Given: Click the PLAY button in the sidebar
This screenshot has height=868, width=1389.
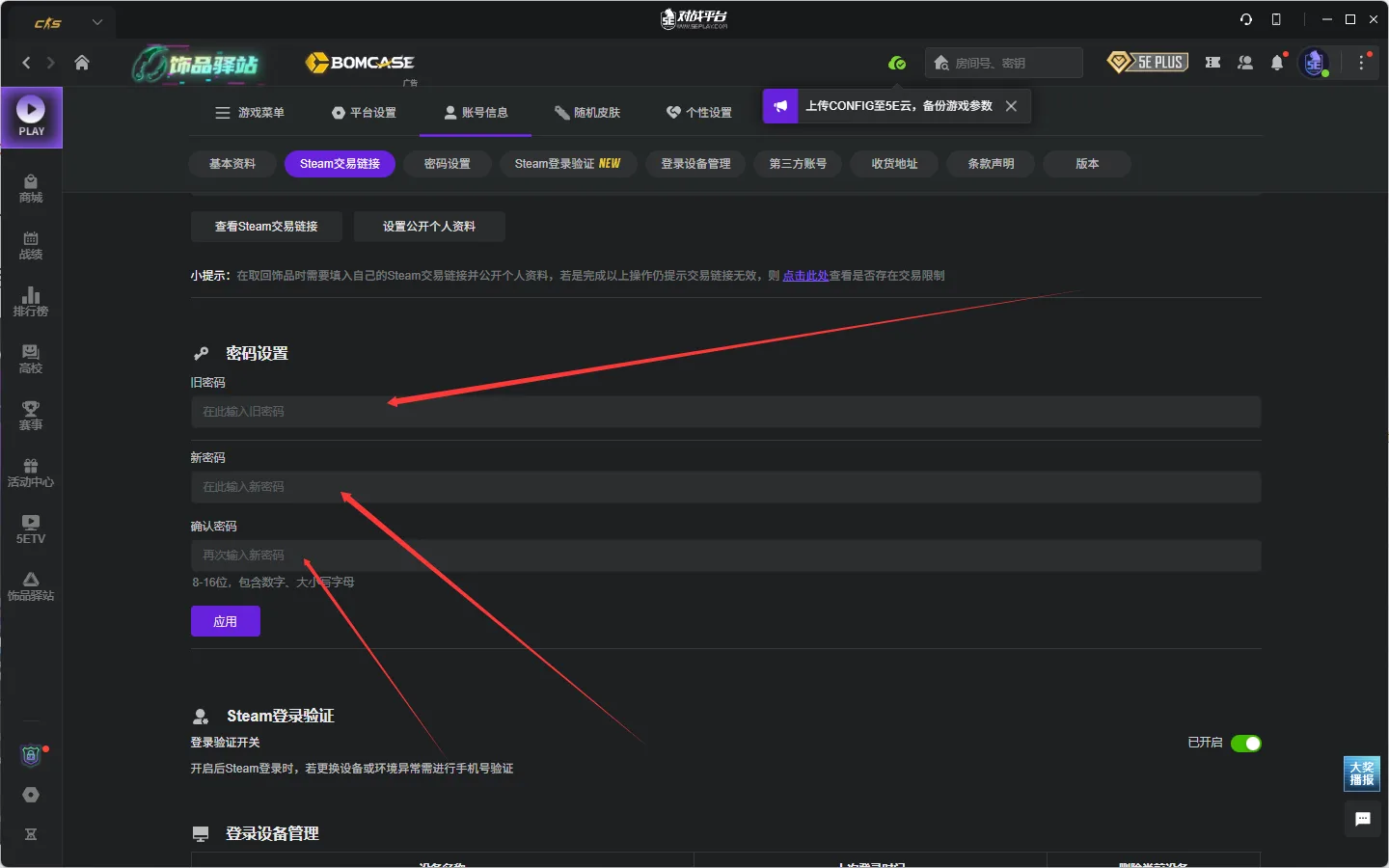Looking at the screenshot, I should 31,118.
